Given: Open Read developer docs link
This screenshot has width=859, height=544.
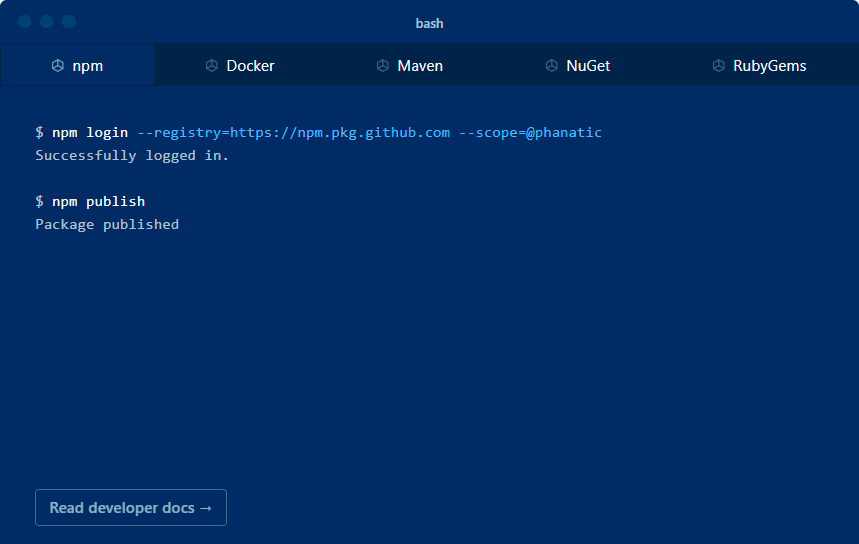Looking at the screenshot, I should pyautogui.click(x=131, y=507).
